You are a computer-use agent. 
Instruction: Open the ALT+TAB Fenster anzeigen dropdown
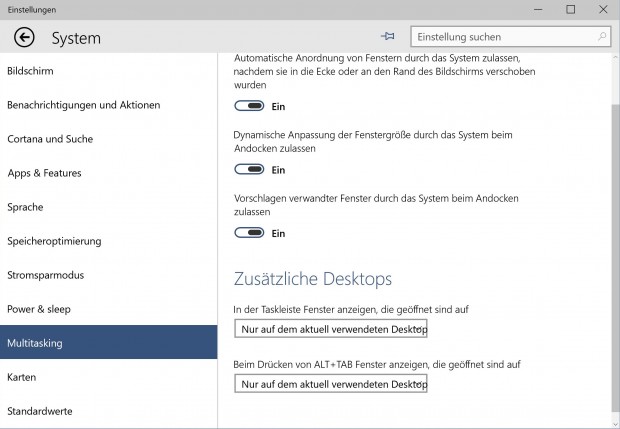pos(331,384)
